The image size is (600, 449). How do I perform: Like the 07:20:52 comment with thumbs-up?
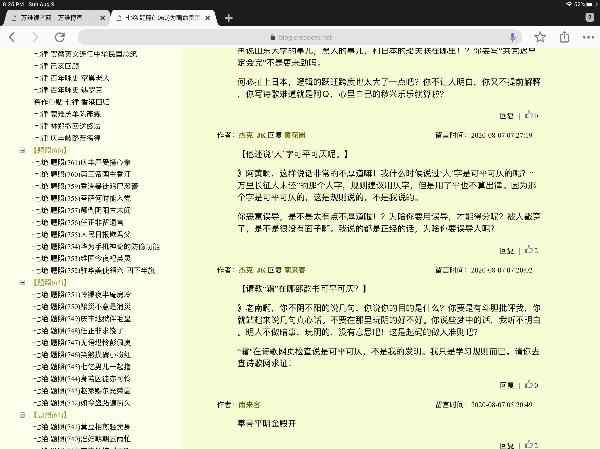click(x=531, y=384)
